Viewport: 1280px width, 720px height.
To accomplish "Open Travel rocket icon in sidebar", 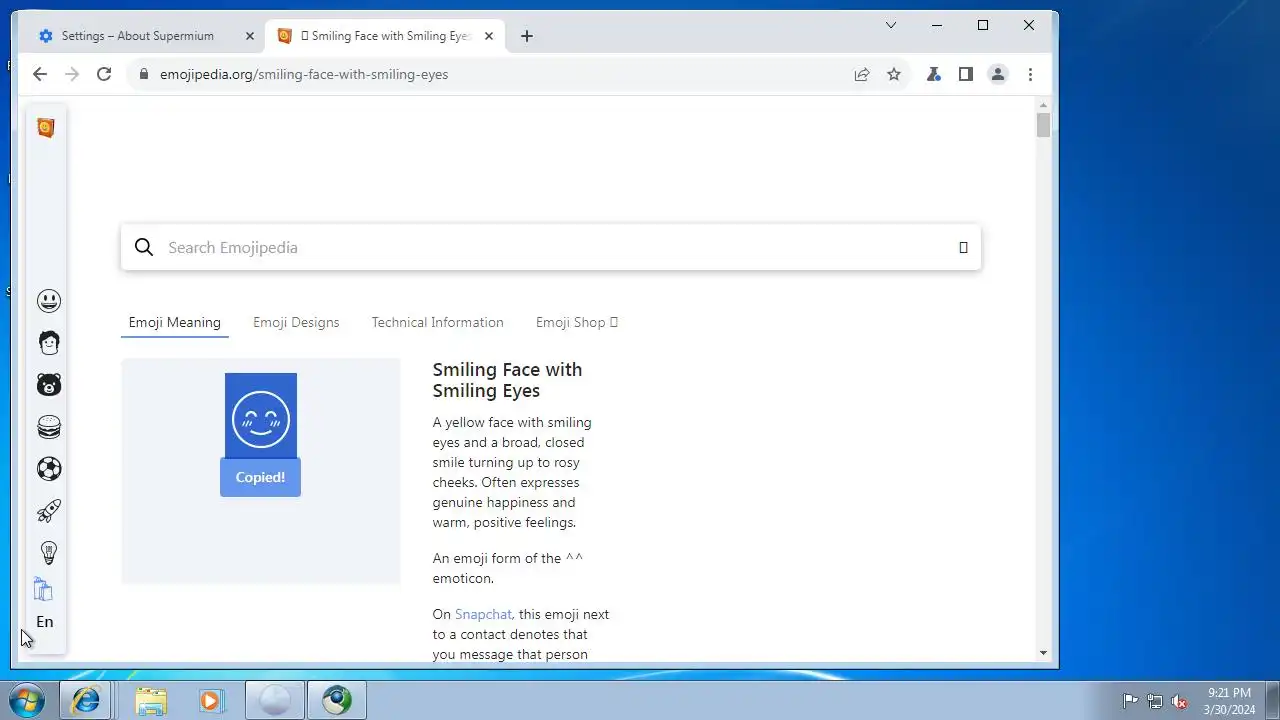I will pos(49,511).
